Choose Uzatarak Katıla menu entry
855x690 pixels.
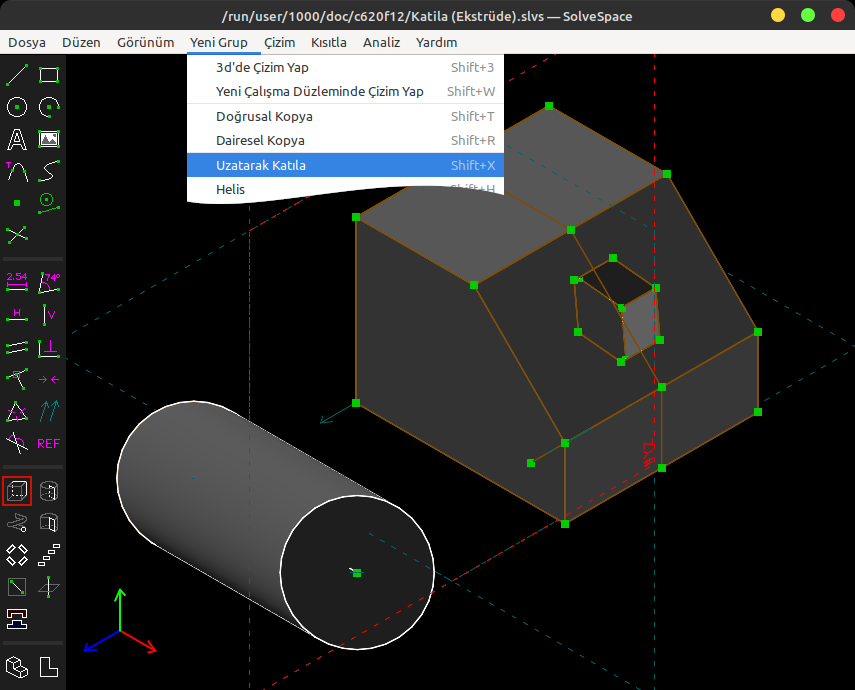pos(345,165)
